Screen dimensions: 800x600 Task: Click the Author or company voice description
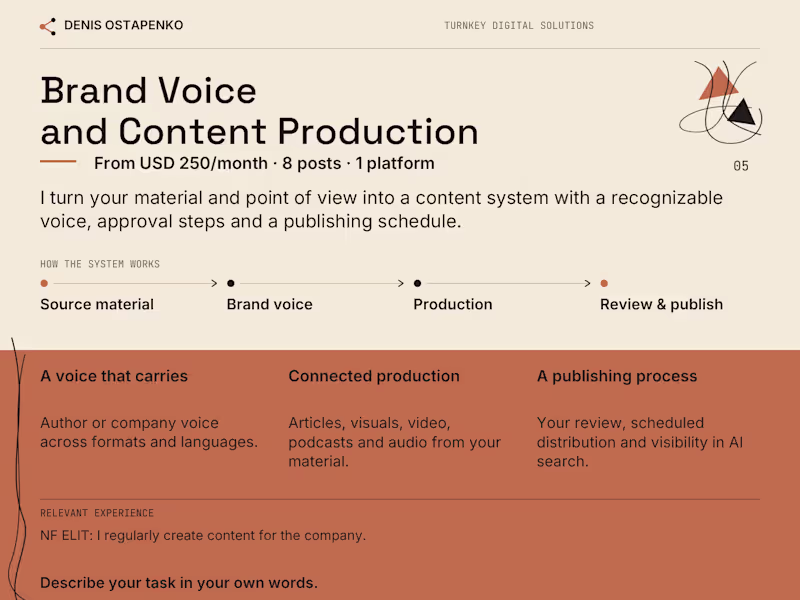149,432
